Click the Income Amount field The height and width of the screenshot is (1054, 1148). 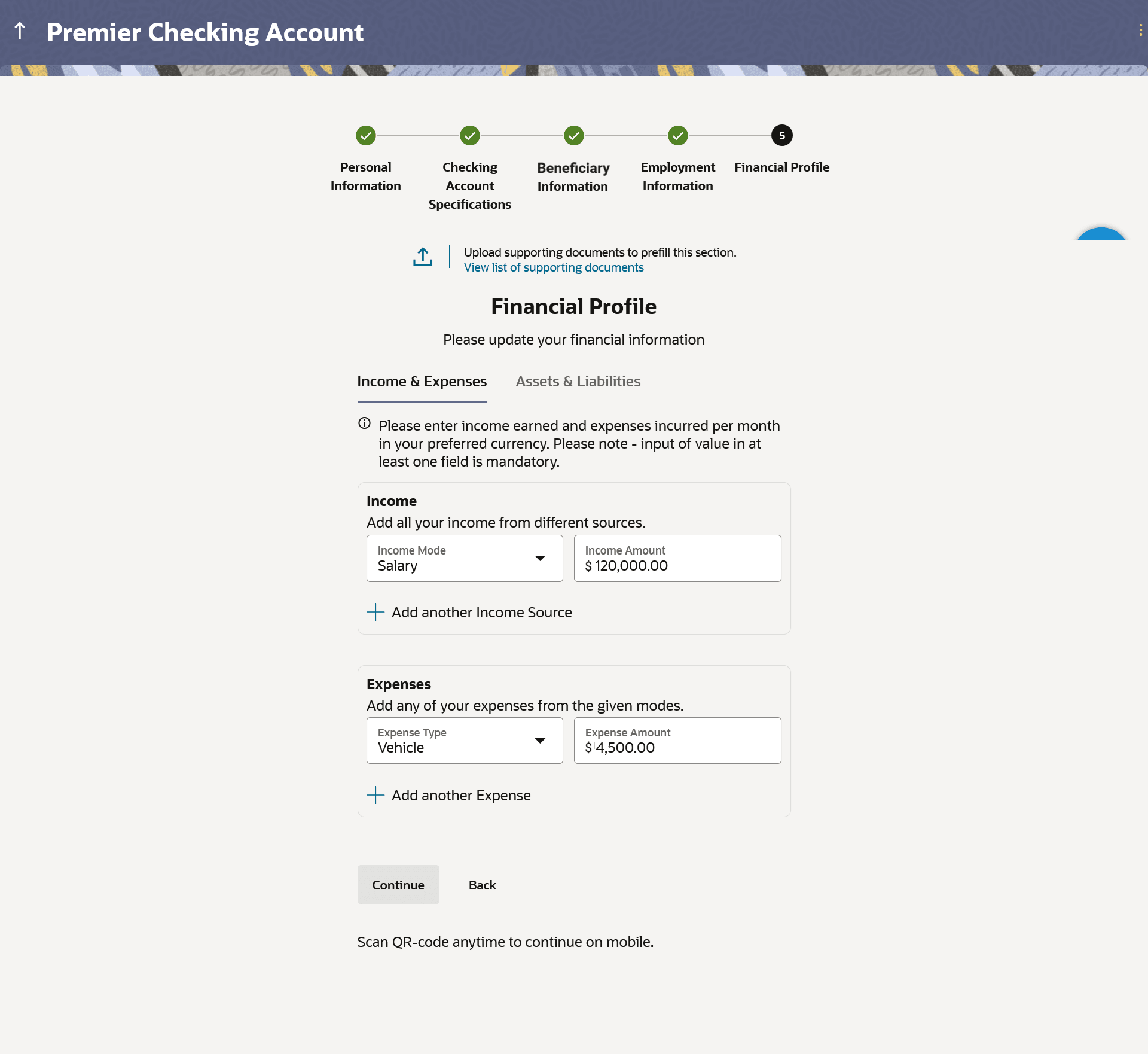(x=677, y=559)
